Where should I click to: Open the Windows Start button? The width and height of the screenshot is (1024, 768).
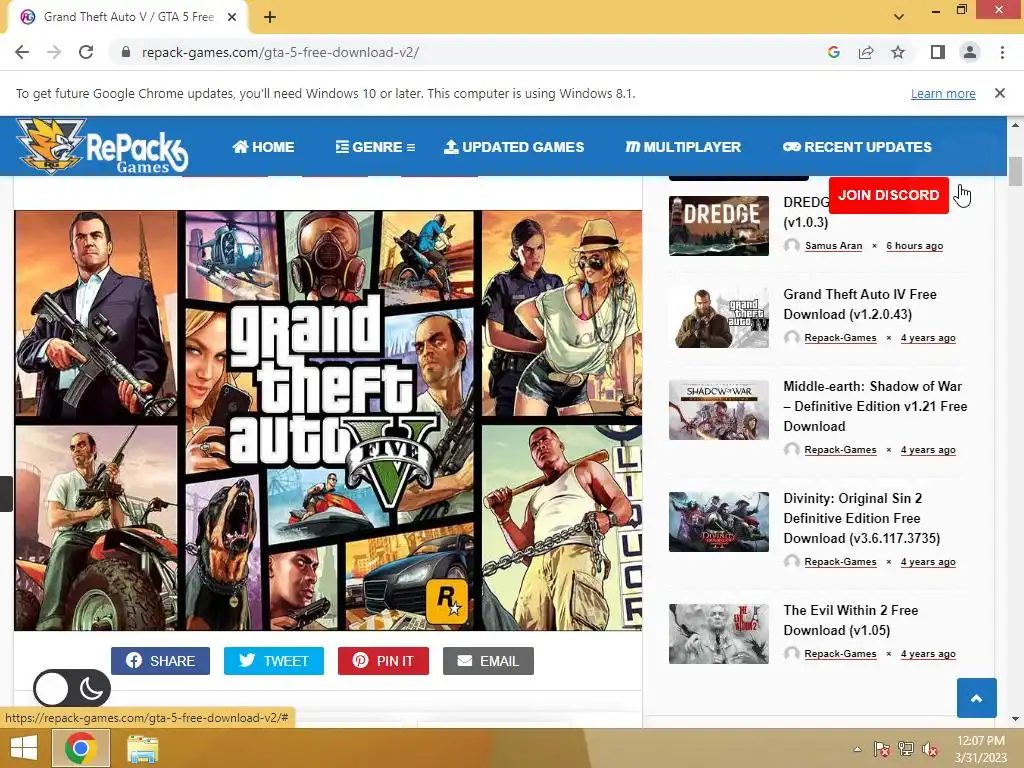24,748
